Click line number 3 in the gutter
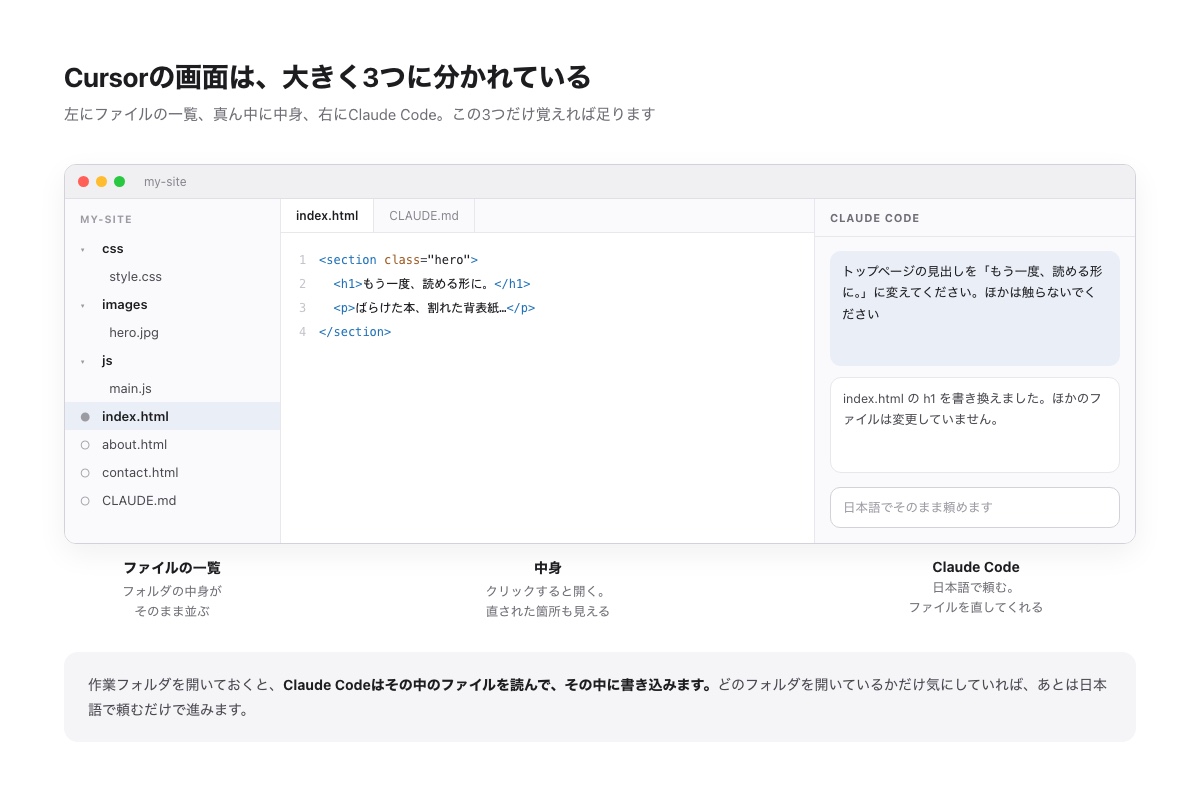1200x798 pixels. [302, 308]
